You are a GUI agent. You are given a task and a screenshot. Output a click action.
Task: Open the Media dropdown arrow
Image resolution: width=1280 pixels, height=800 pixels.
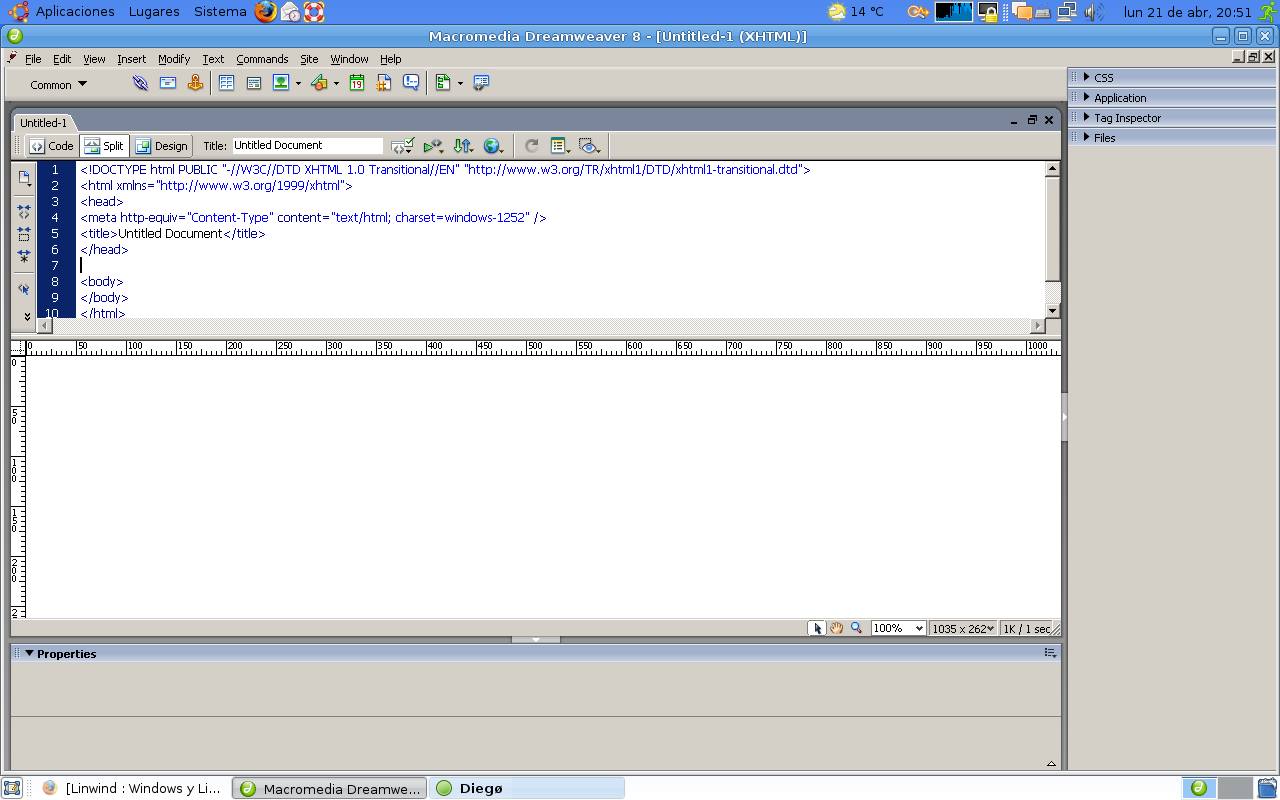(x=336, y=83)
